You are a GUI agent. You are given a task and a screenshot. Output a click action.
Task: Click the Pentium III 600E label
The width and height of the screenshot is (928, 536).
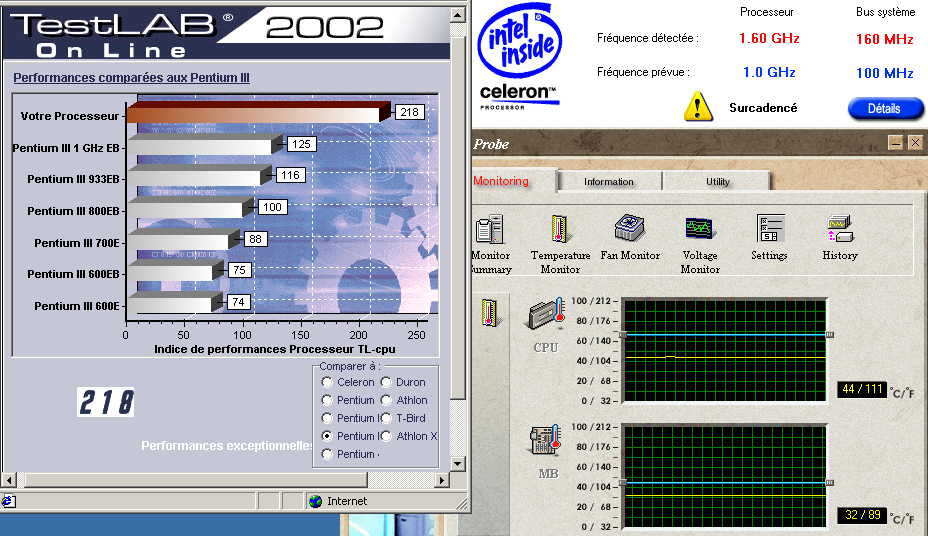[77, 306]
